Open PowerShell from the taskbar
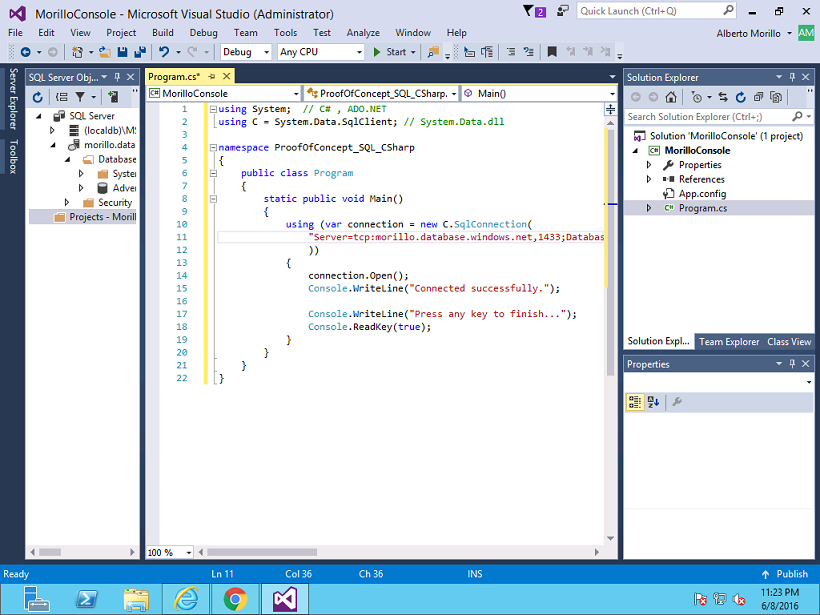This screenshot has width=820, height=615. pos(86,599)
